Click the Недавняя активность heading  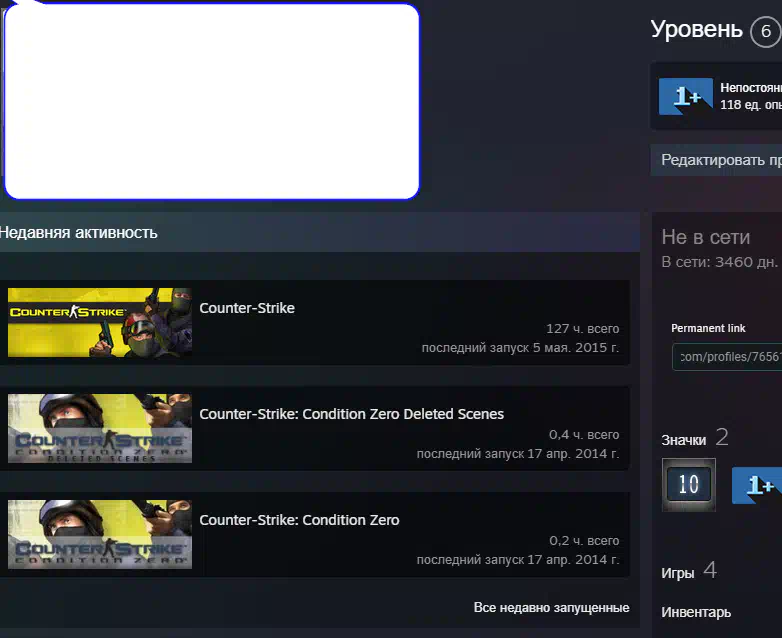78,232
